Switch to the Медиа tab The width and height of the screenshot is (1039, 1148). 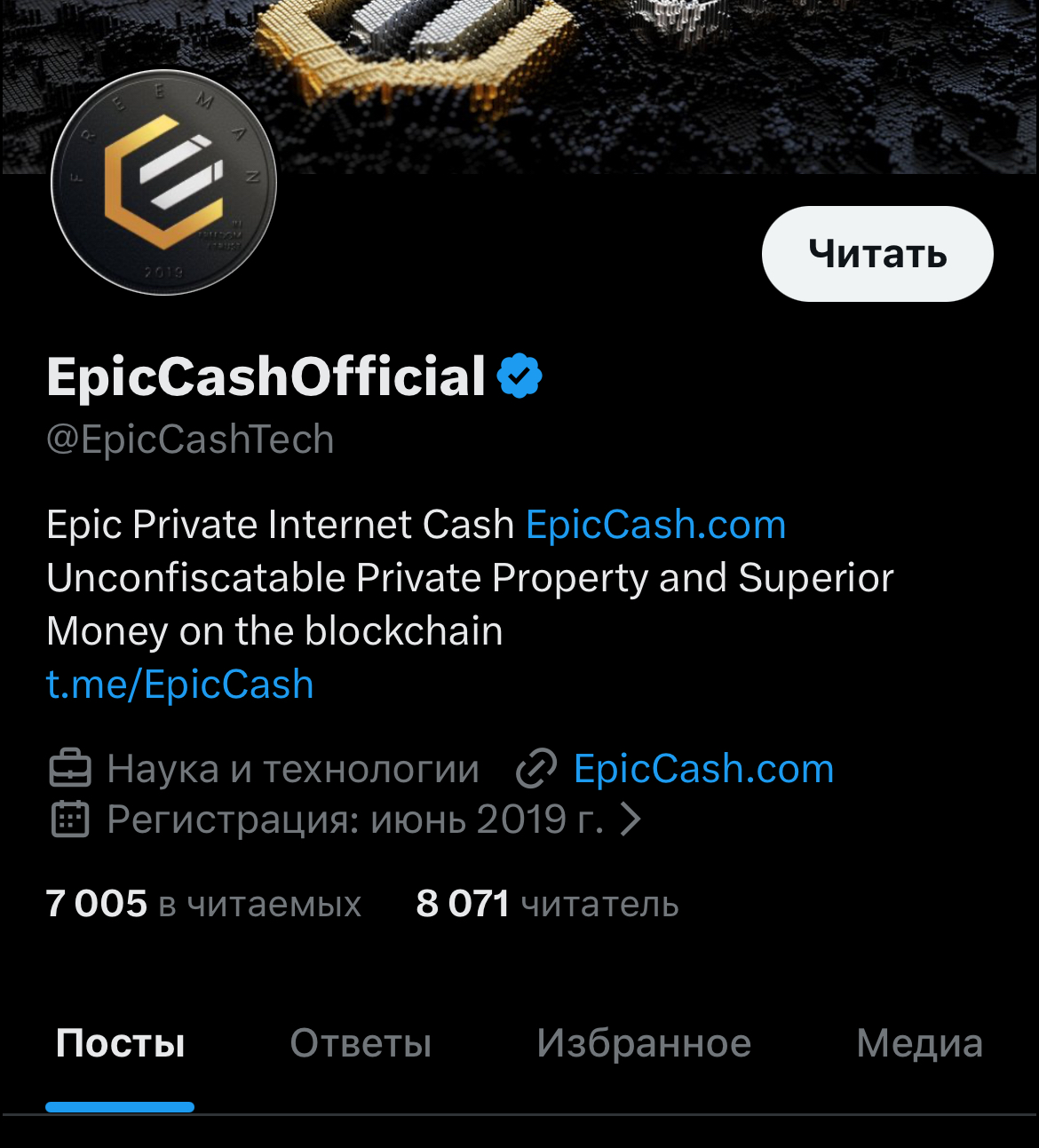click(x=920, y=1043)
